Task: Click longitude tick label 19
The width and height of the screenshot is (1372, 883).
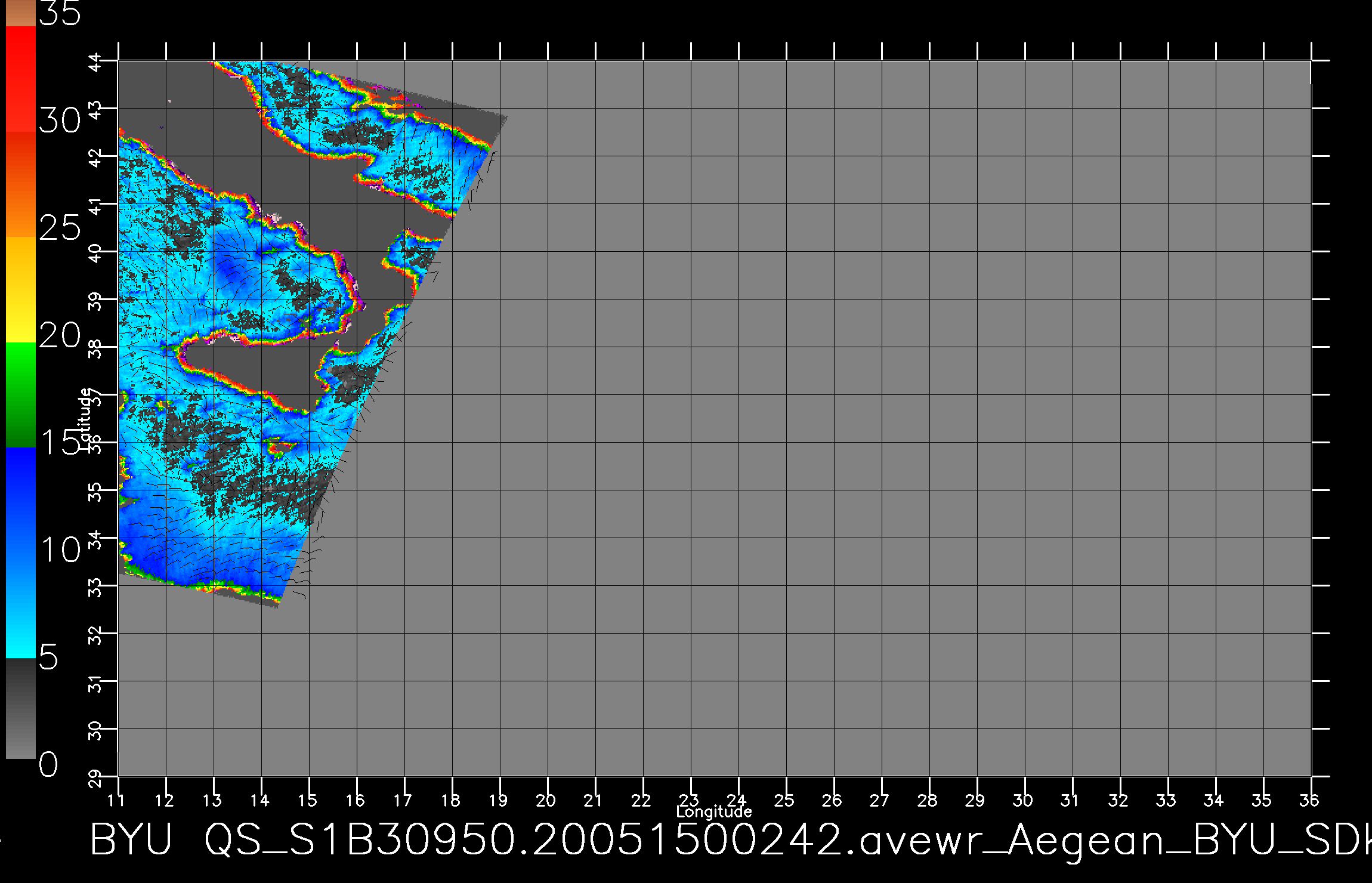Action: tap(498, 800)
